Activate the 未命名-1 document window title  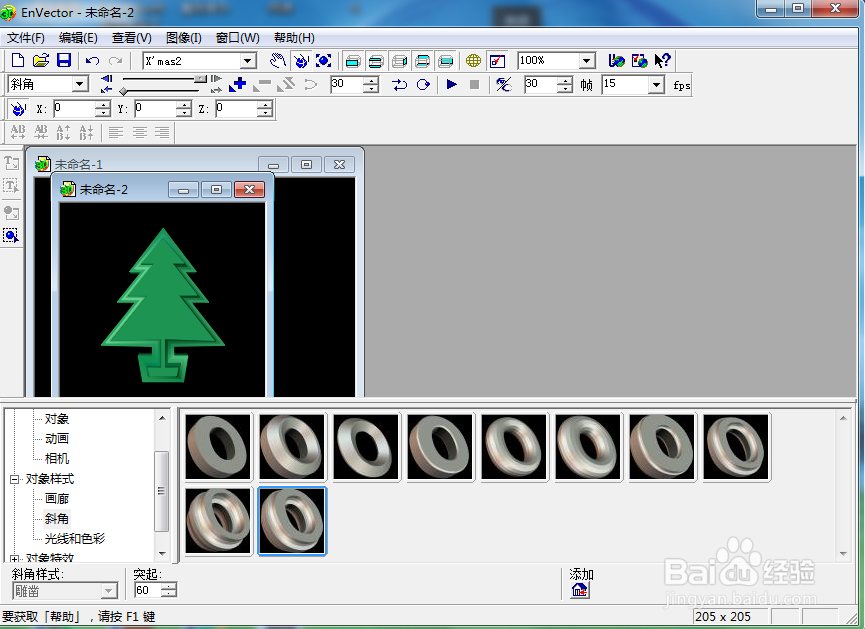pos(78,164)
